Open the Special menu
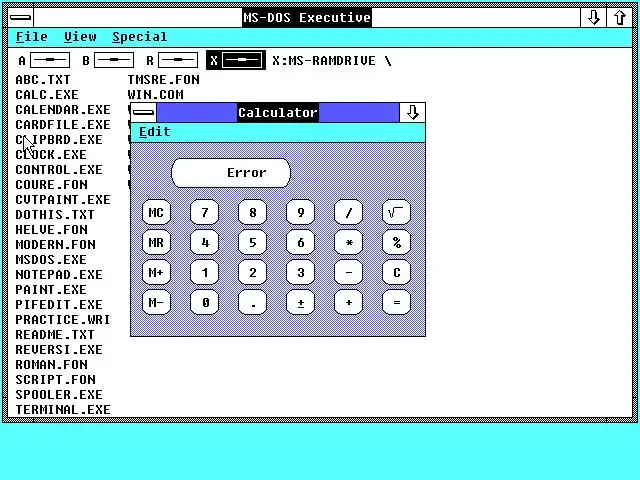 tap(140, 37)
